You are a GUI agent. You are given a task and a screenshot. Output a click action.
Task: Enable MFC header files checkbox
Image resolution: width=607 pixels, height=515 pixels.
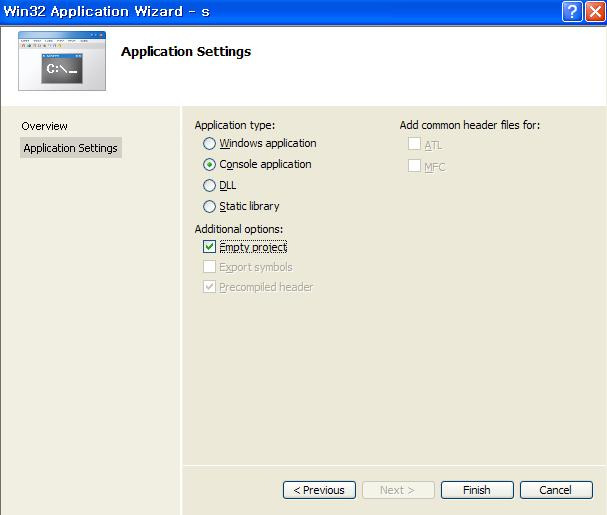point(414,166)
